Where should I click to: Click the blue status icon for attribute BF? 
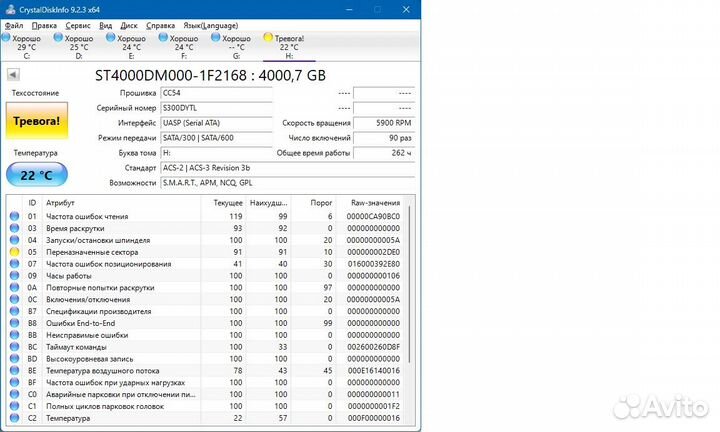15,382
